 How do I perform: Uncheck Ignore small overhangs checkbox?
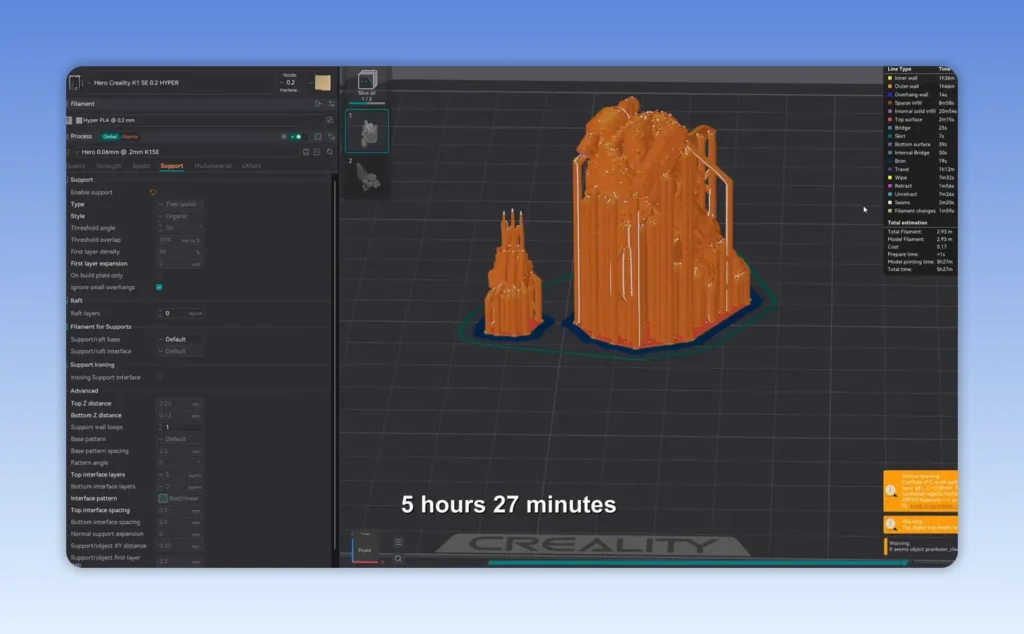click(159, 287)
